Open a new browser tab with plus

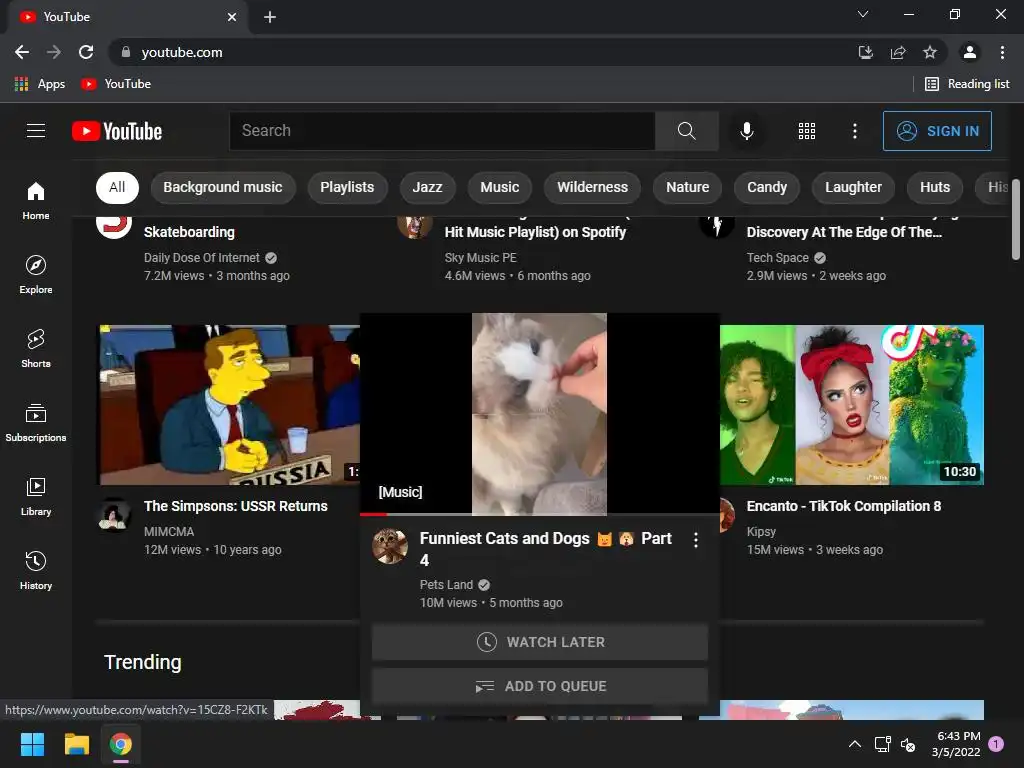[270, 17]
